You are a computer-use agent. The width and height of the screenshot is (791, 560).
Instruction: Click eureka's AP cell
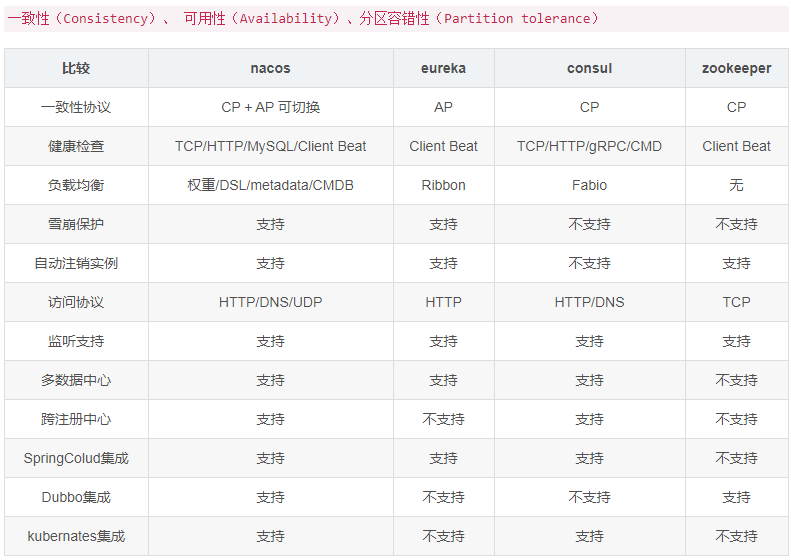point(443,107)
